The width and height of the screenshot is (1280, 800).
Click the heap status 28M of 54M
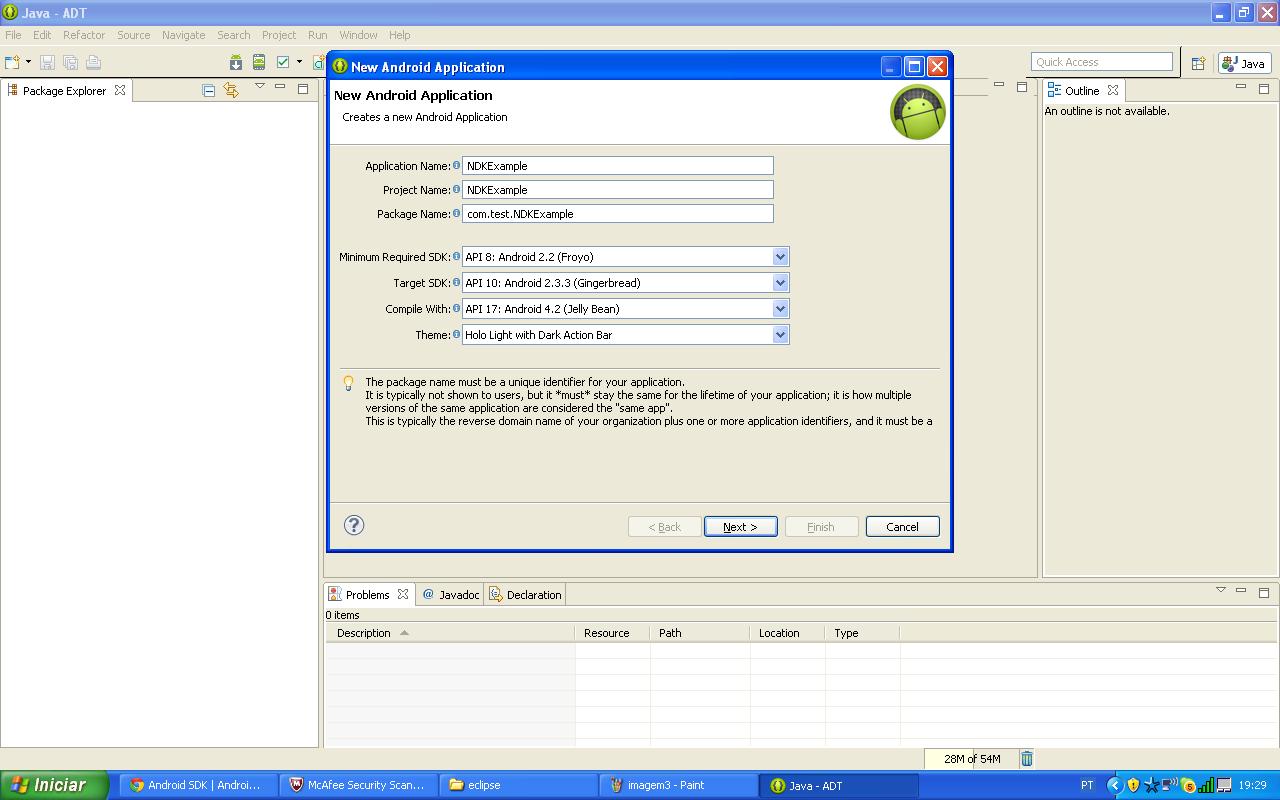point(970,759)
